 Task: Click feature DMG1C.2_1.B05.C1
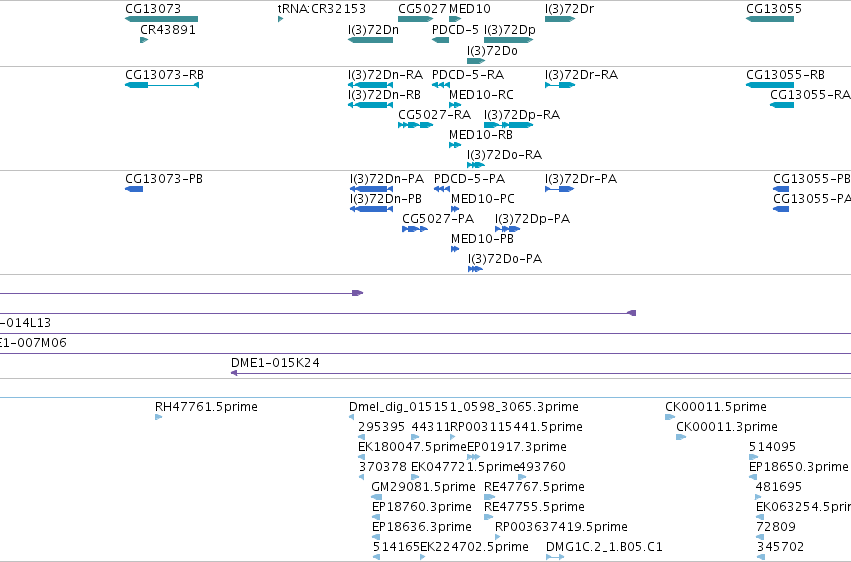555,557
